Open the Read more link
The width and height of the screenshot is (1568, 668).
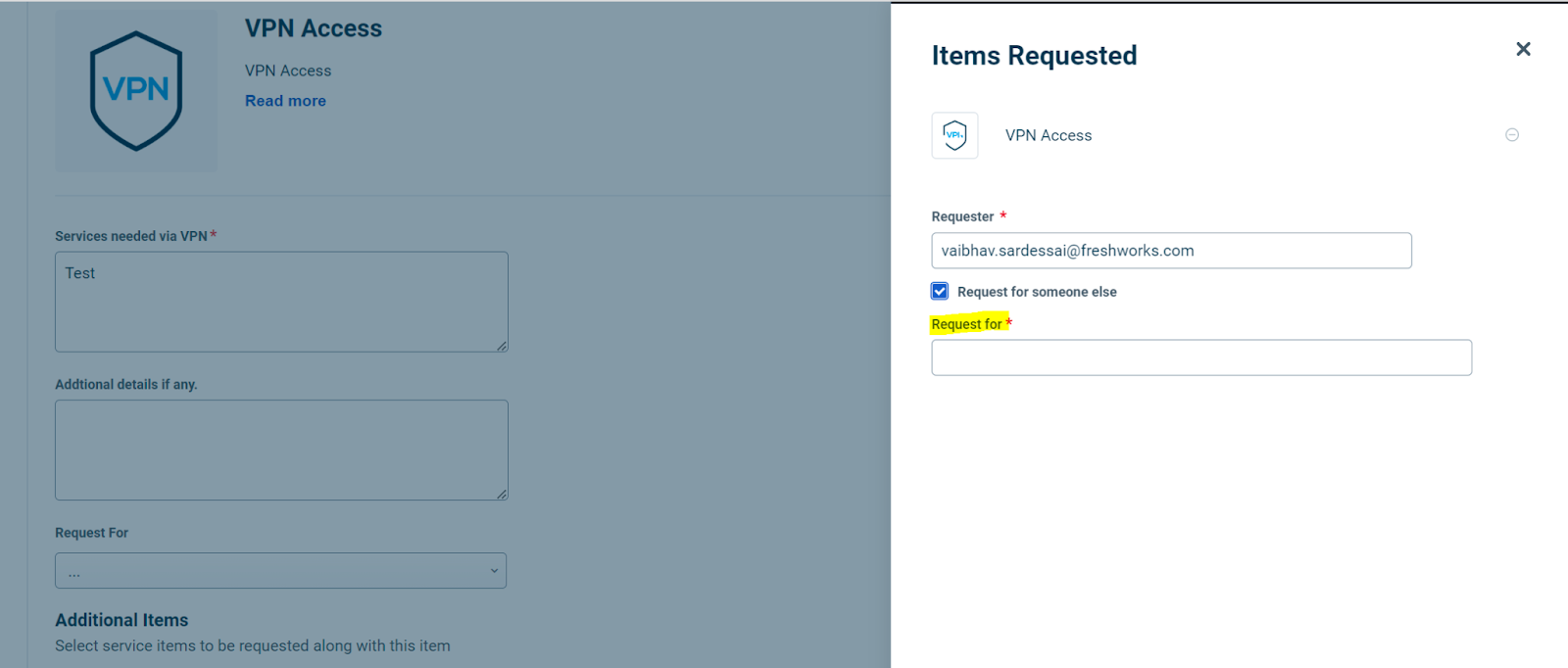[x=285, y=101]
